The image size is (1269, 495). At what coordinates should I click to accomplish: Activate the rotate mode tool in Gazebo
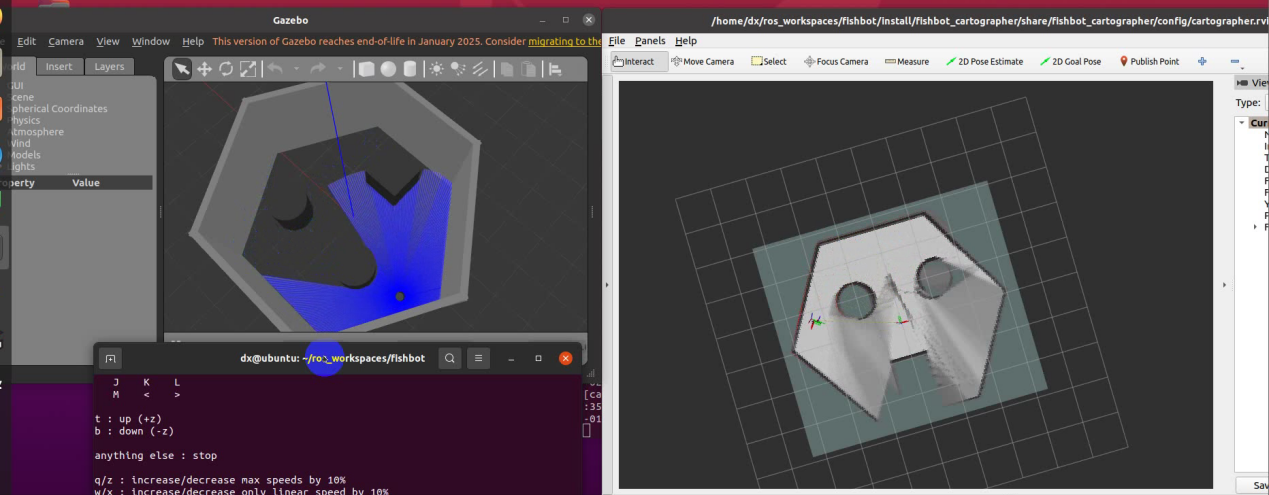[226, 69]
